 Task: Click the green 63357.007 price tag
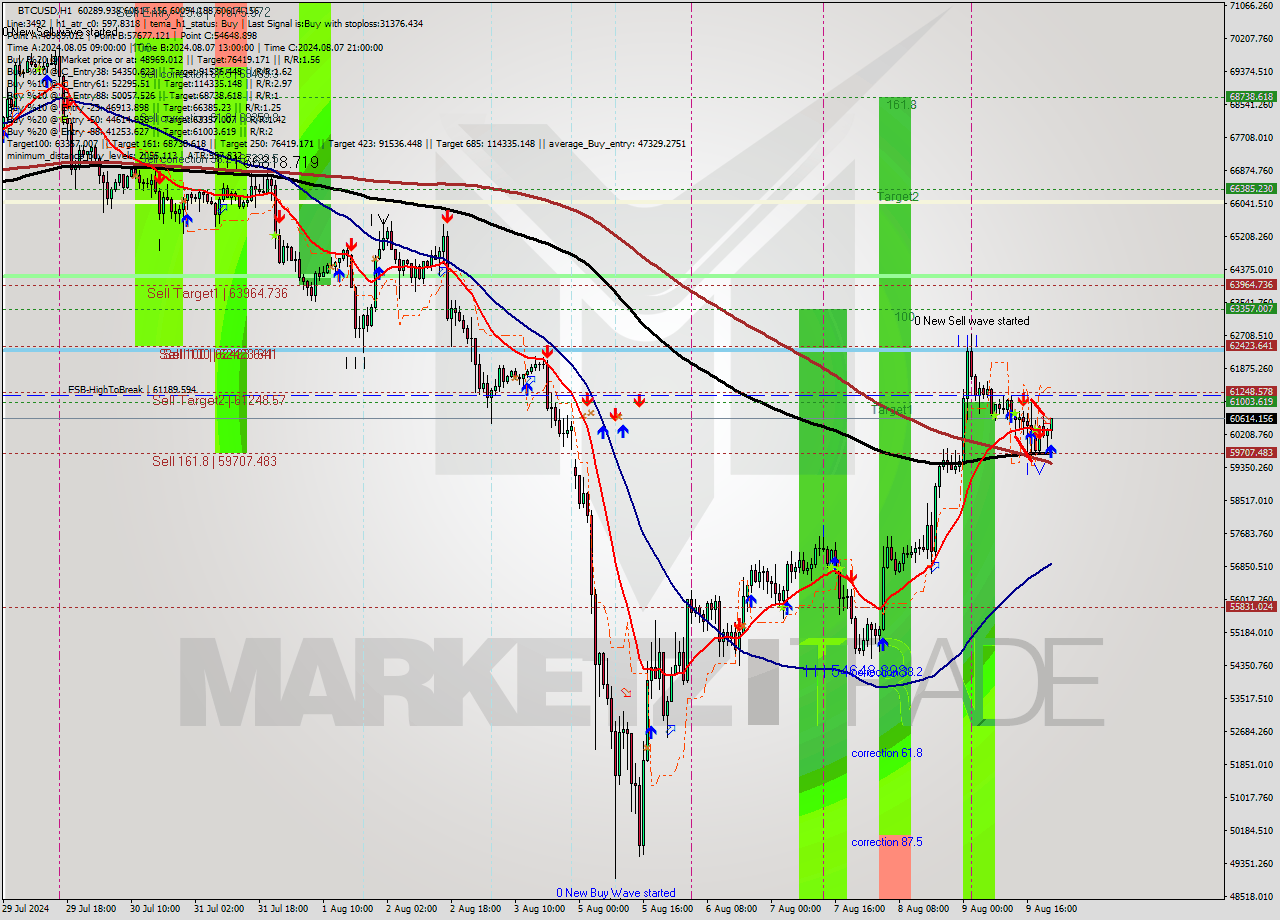pos(1250,308)
